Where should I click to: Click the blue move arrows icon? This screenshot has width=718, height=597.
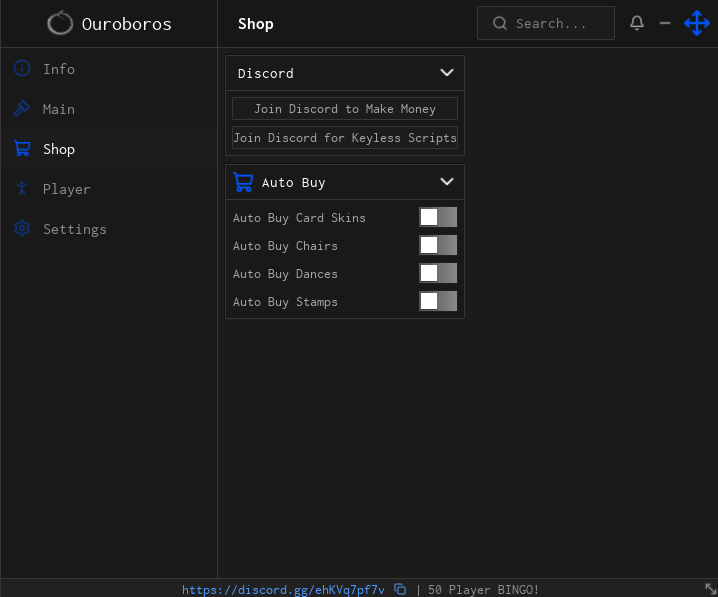point(696,23)
